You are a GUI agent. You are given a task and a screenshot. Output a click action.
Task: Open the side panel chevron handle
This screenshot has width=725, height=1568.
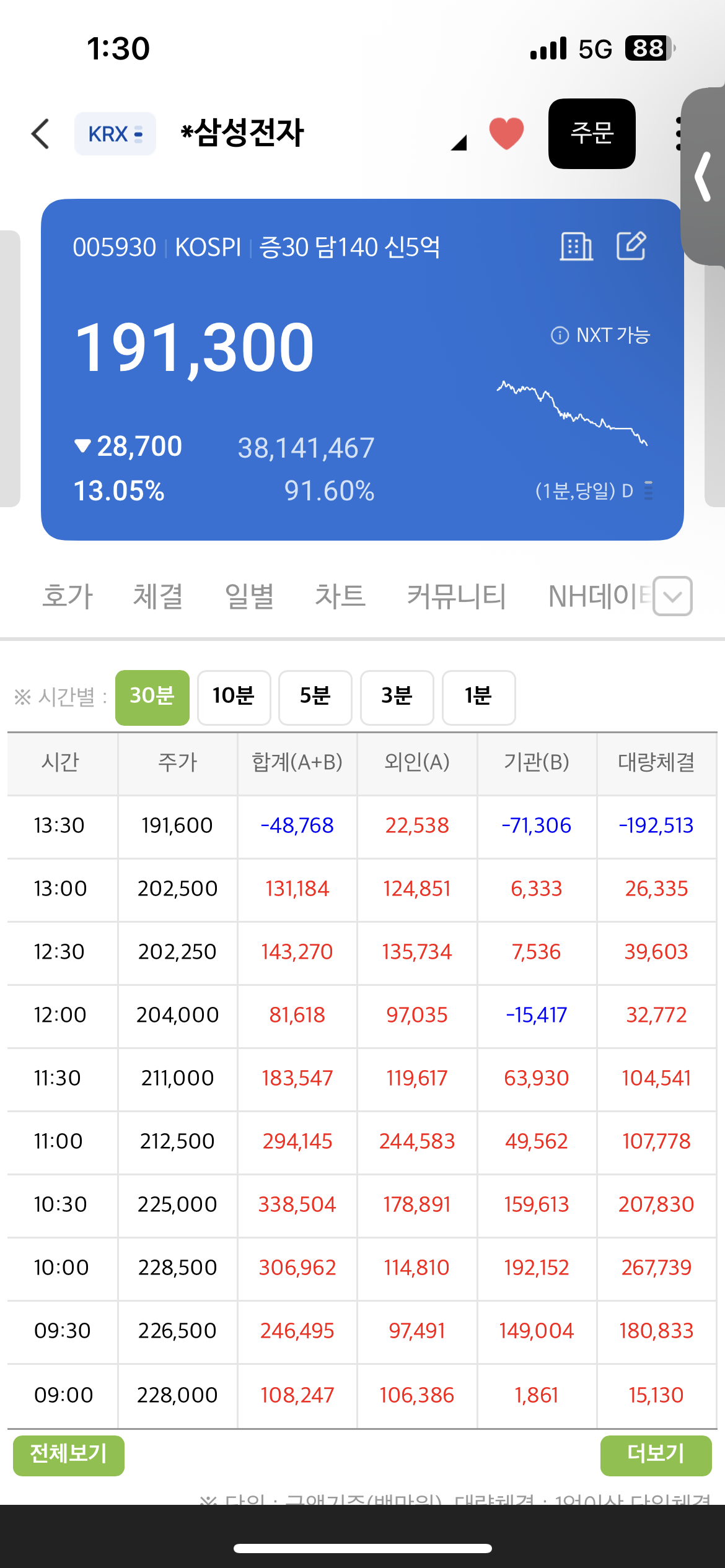pos(704,176)
